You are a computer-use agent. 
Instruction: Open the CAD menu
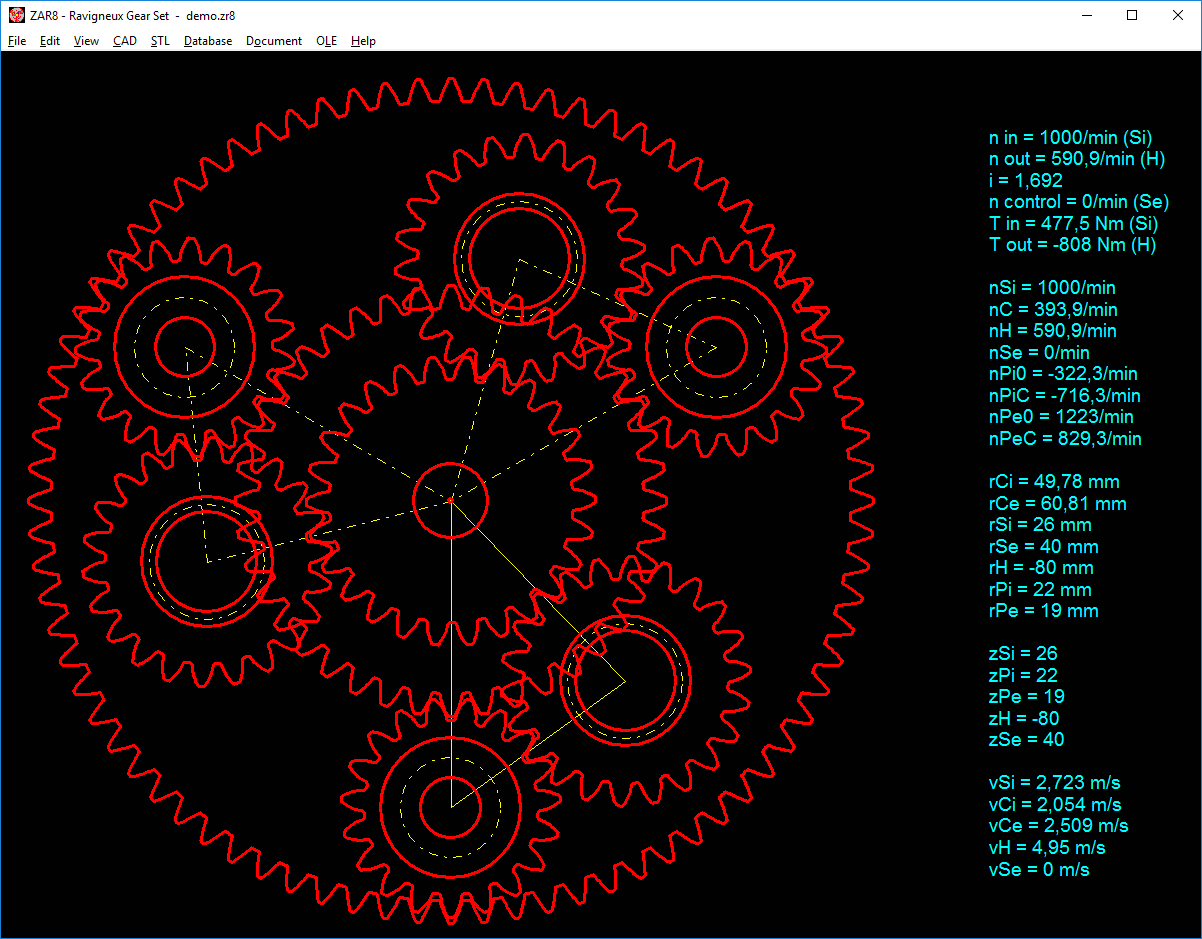coord(125,41)
